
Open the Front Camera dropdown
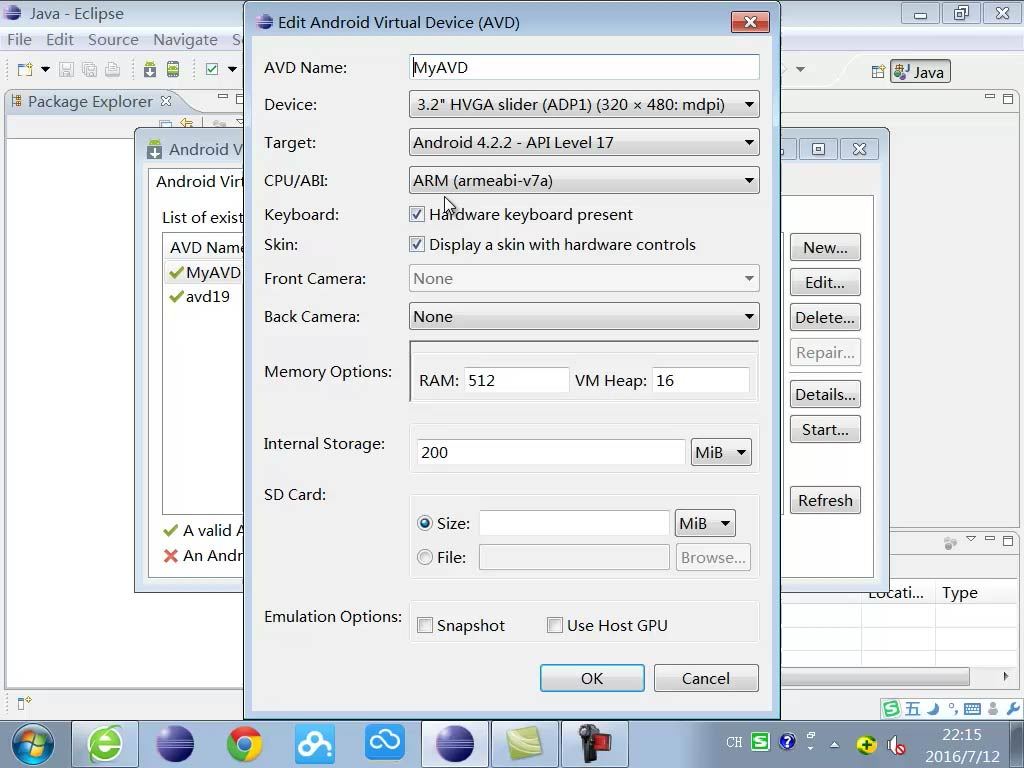point(584,278)
